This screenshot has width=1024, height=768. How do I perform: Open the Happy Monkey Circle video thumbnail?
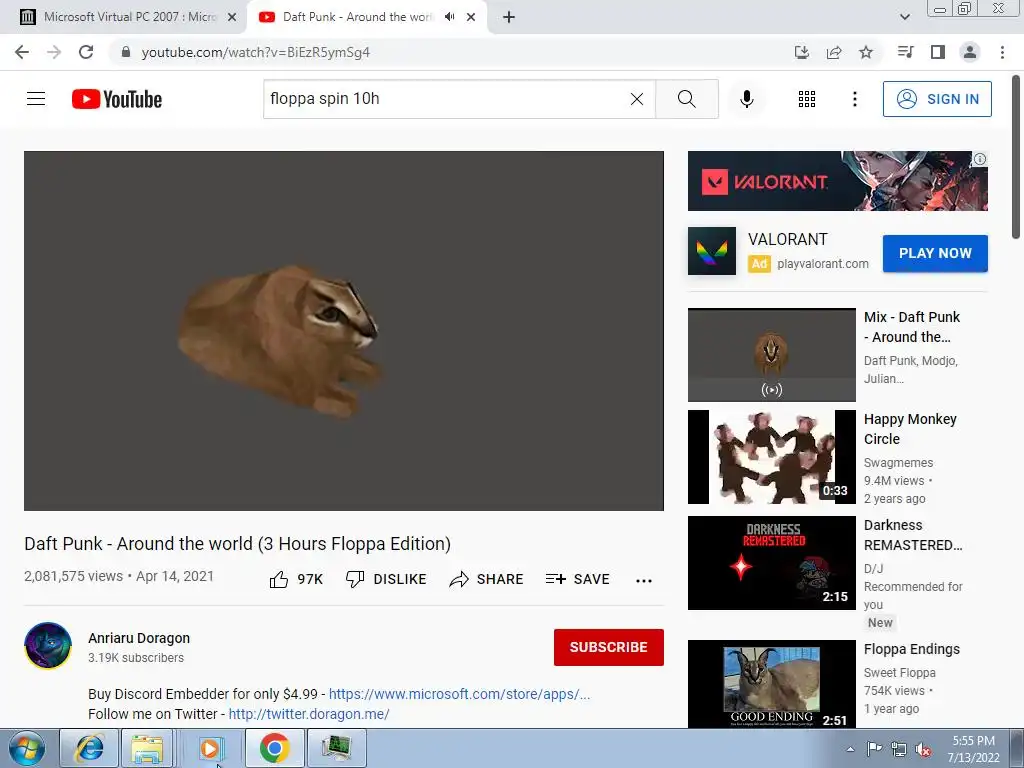pyautogui.click(x=771, y=457)
